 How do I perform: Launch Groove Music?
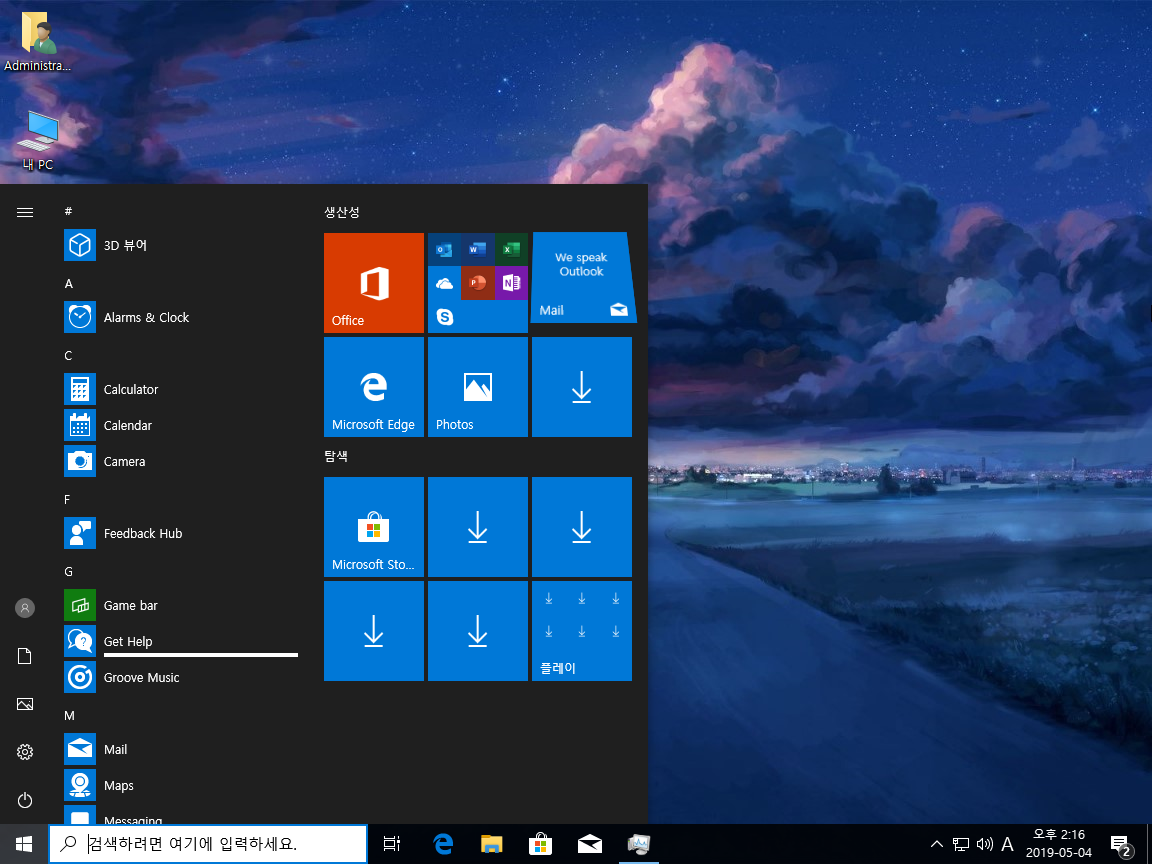(181, 677)
